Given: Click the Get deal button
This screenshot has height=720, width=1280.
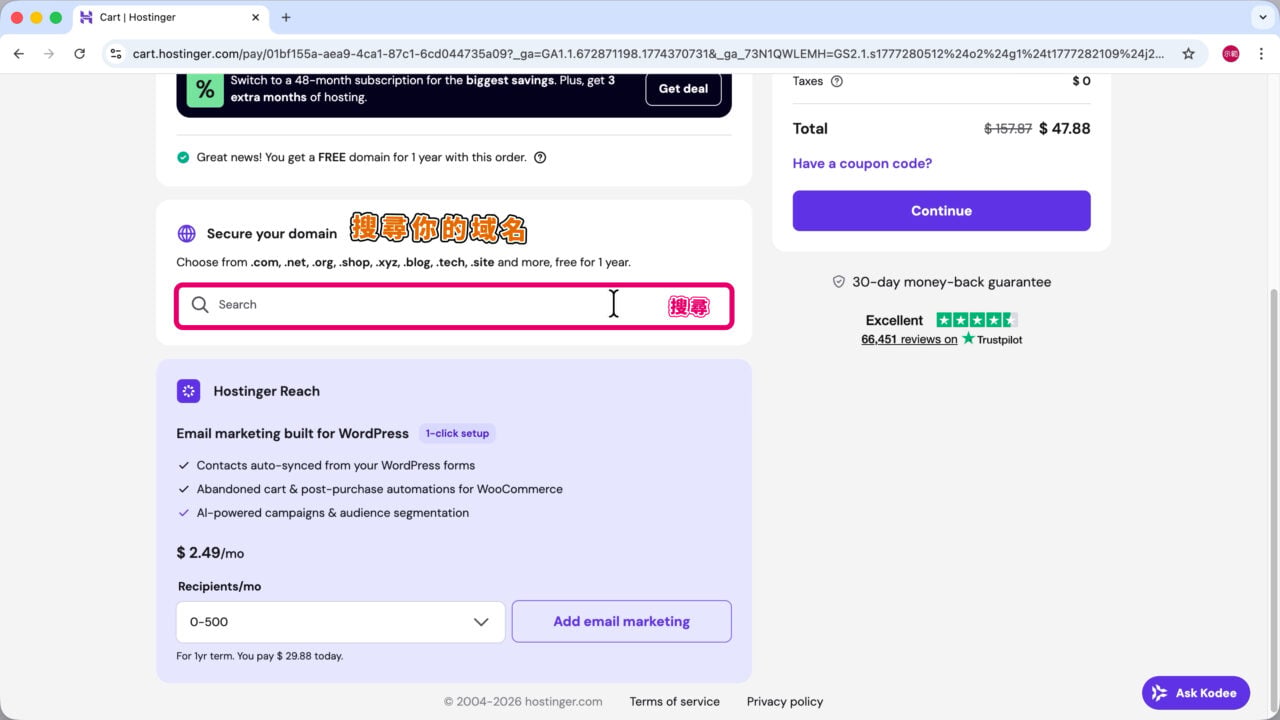Looking at the screenshot, I should [683, 89].
